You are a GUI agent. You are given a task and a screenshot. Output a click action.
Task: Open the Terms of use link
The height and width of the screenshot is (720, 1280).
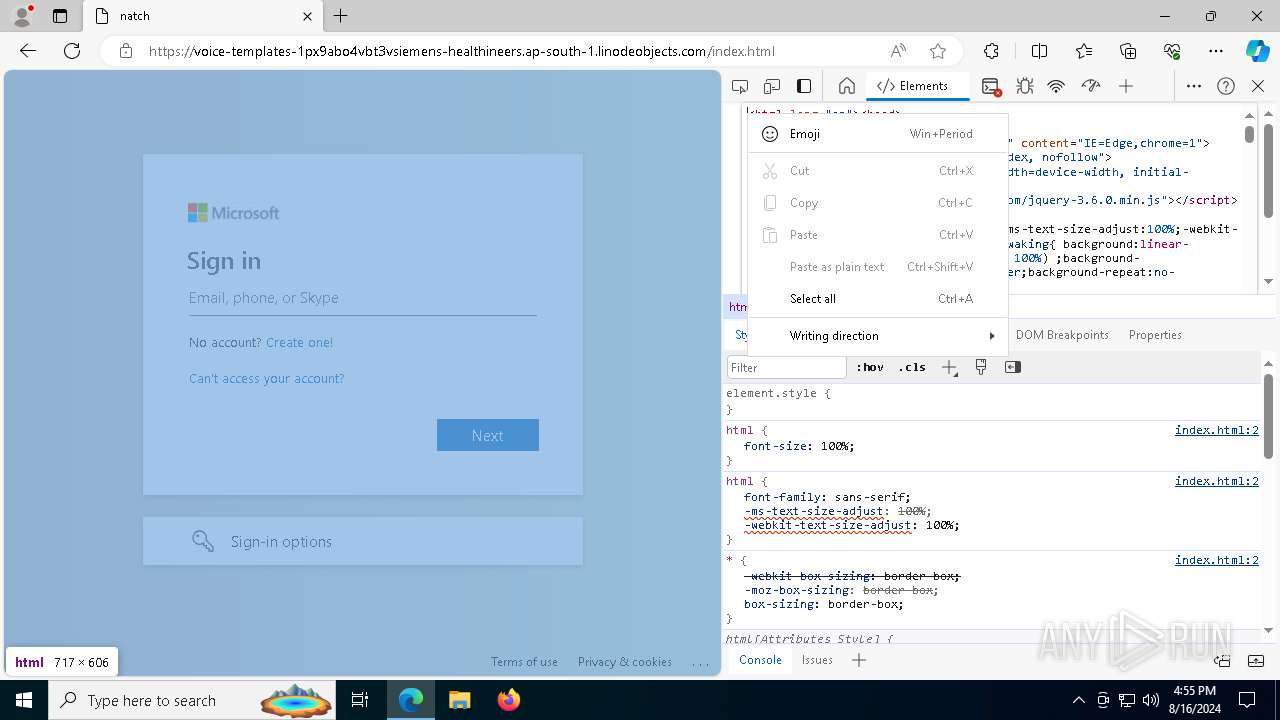point(524,662)
